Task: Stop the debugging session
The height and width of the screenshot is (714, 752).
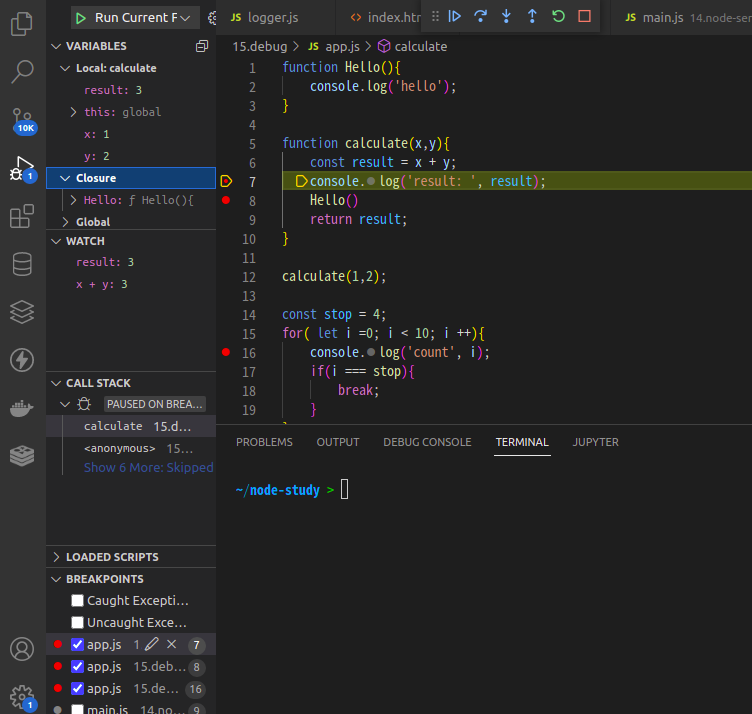Action: click(584, 17)
